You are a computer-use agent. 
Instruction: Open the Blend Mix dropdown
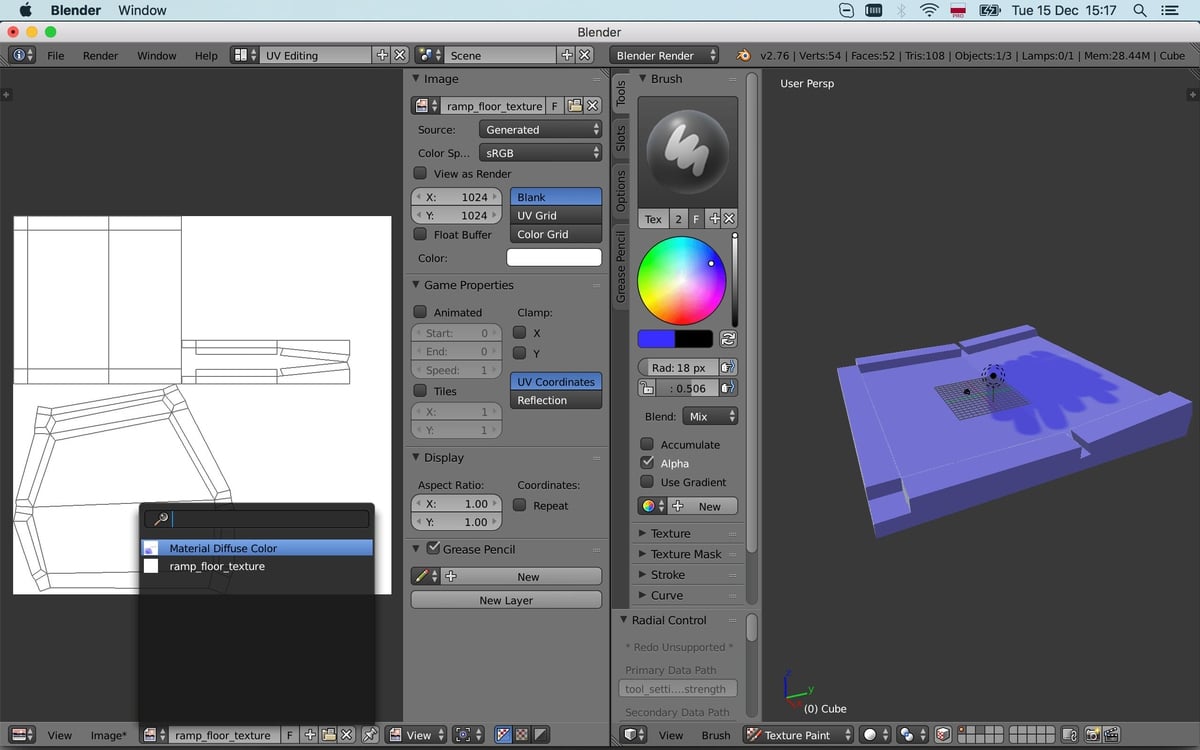point(710,416)
